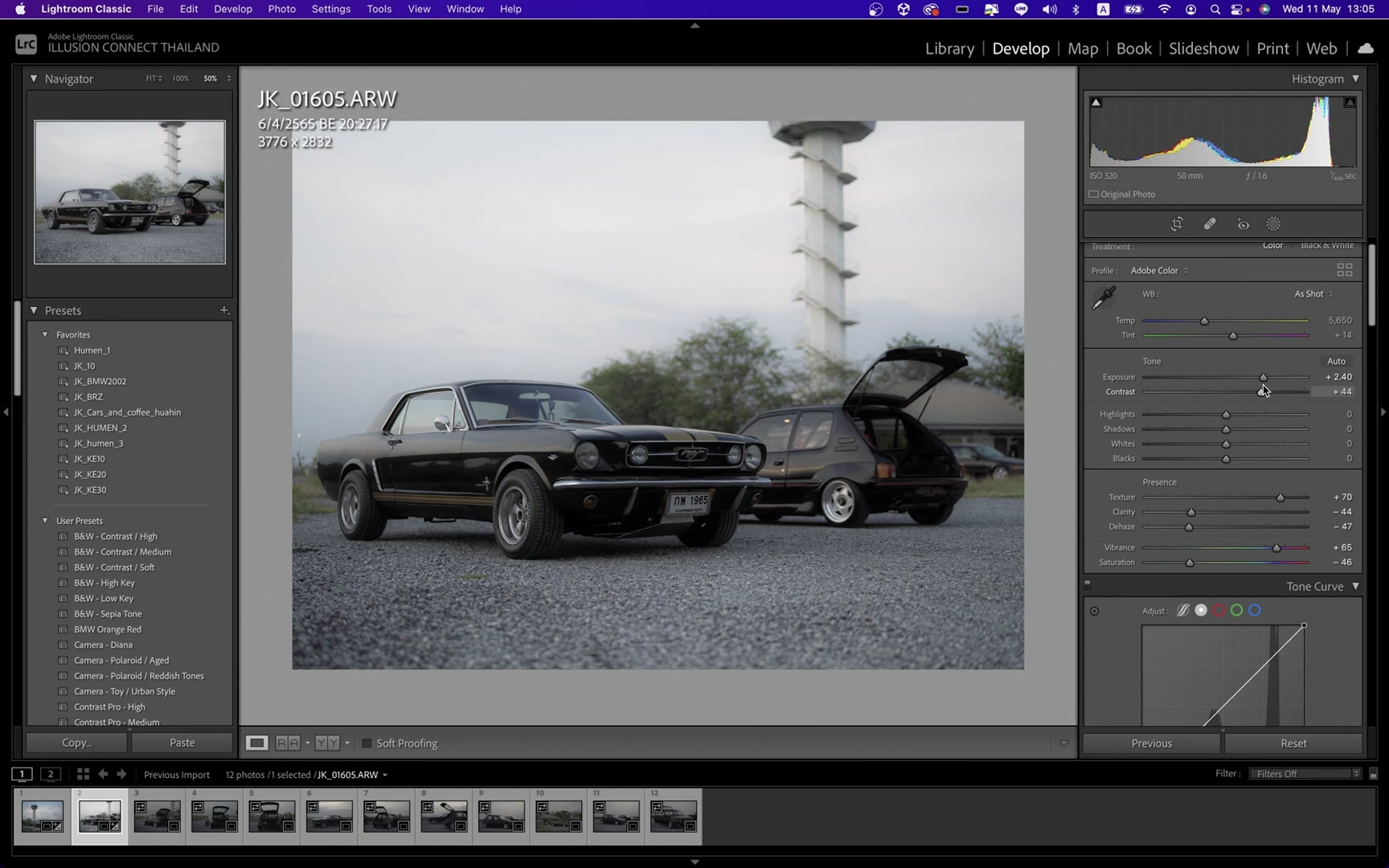Select the blue channel curve
This screenshot has height=868, width=1389.
coord(1254,611)
